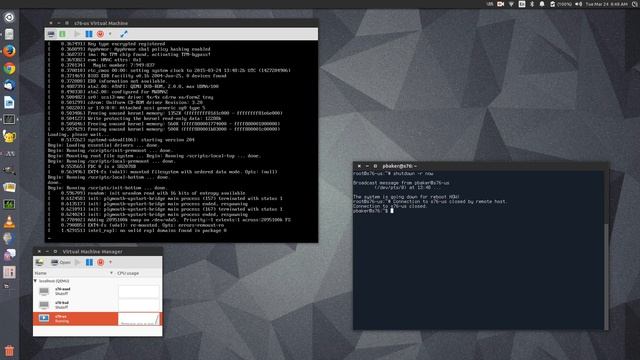The image size is (640, 360).
Task: Click the red Shut Down button in the VM window
Action: (x=100, y=34)
